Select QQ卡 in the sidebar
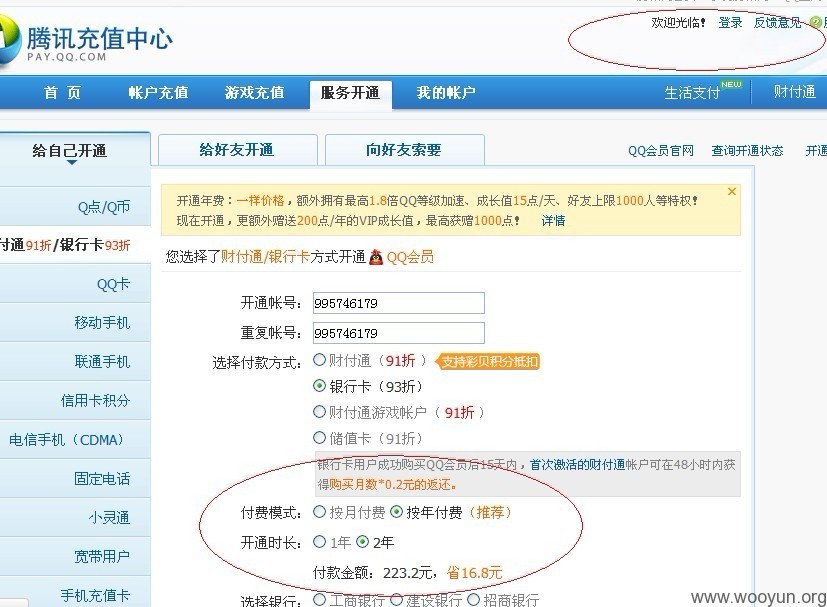Screen dimensions: 827x607 click(113, 284)
